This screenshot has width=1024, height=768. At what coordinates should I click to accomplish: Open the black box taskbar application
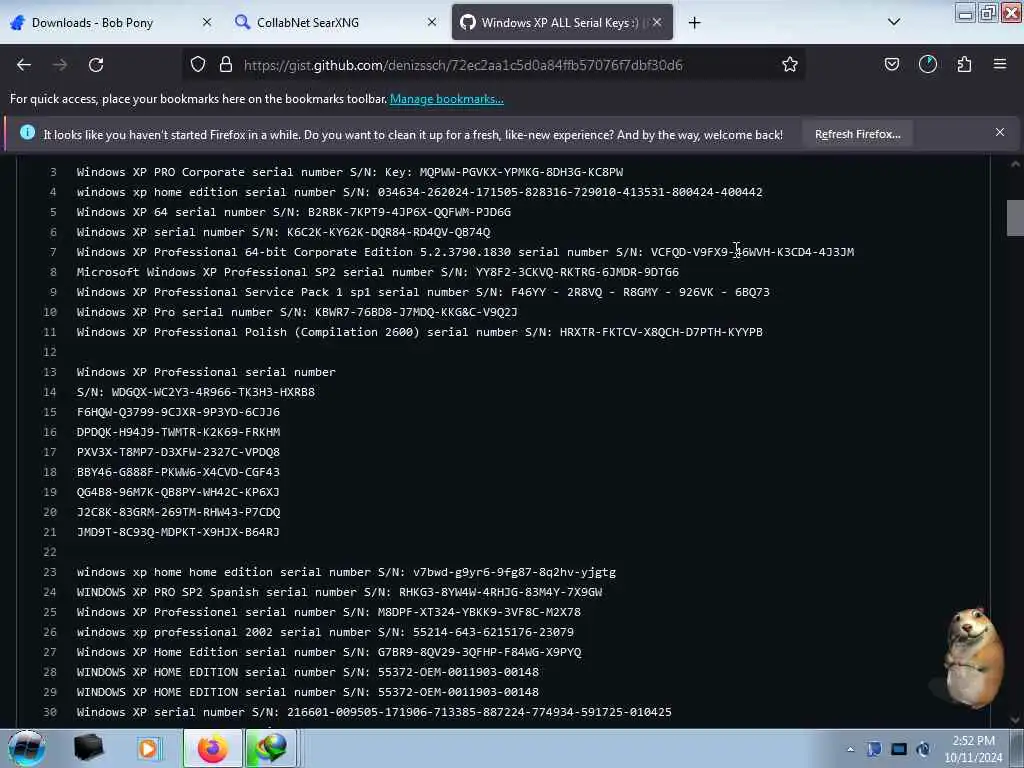(x=88, y=748)
